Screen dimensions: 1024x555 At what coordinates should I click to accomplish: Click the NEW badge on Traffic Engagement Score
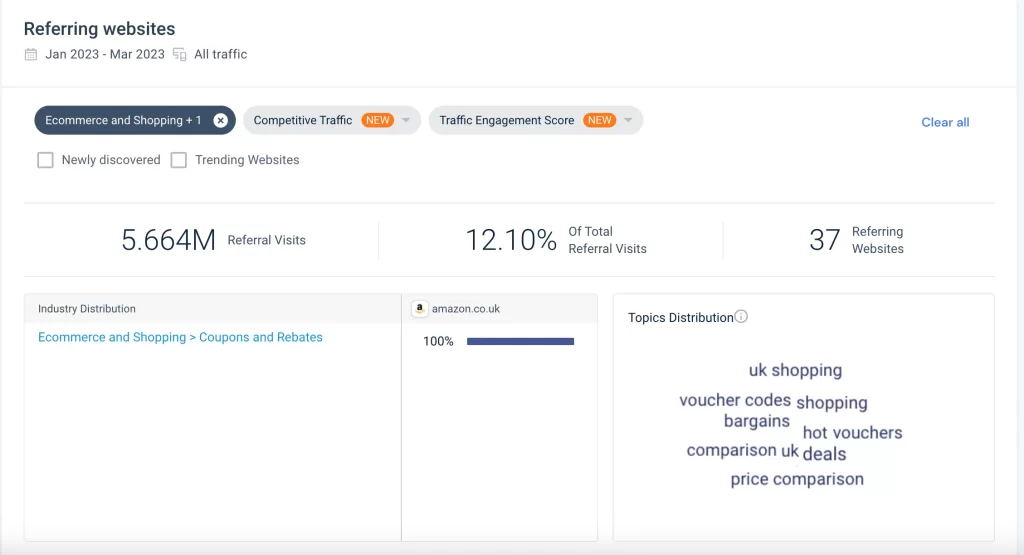(600, 120)
